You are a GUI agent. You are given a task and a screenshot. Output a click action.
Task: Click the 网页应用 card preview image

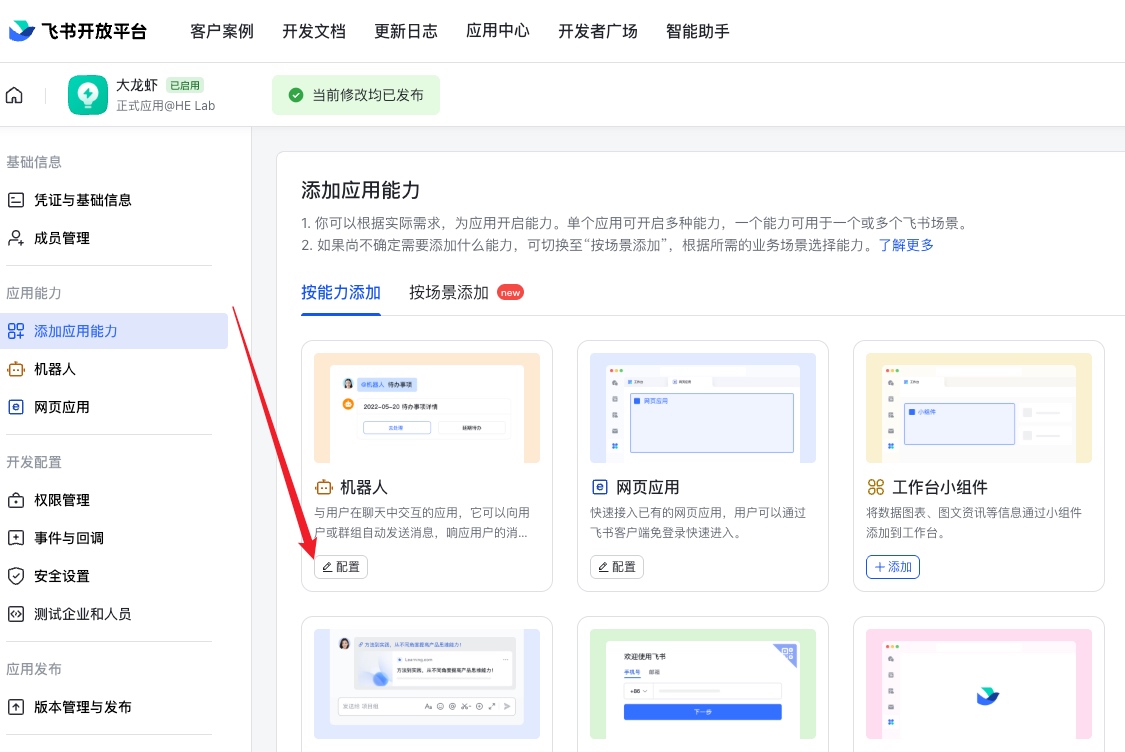point(703,408)
